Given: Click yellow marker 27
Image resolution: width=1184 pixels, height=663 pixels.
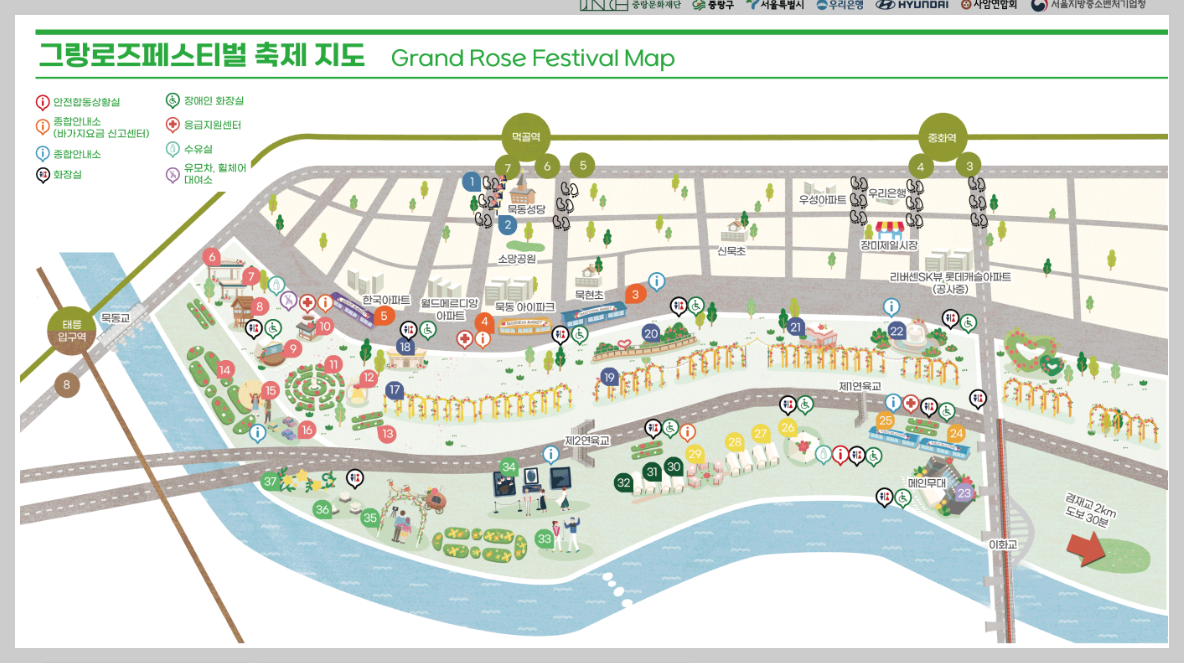Looking at the screenshot, I should 760,433.
